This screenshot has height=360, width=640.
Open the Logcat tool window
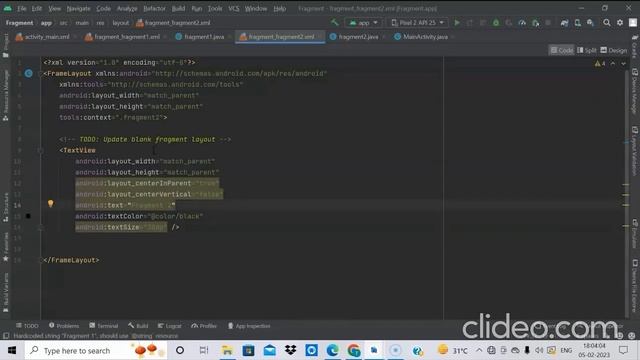point(169,326)
